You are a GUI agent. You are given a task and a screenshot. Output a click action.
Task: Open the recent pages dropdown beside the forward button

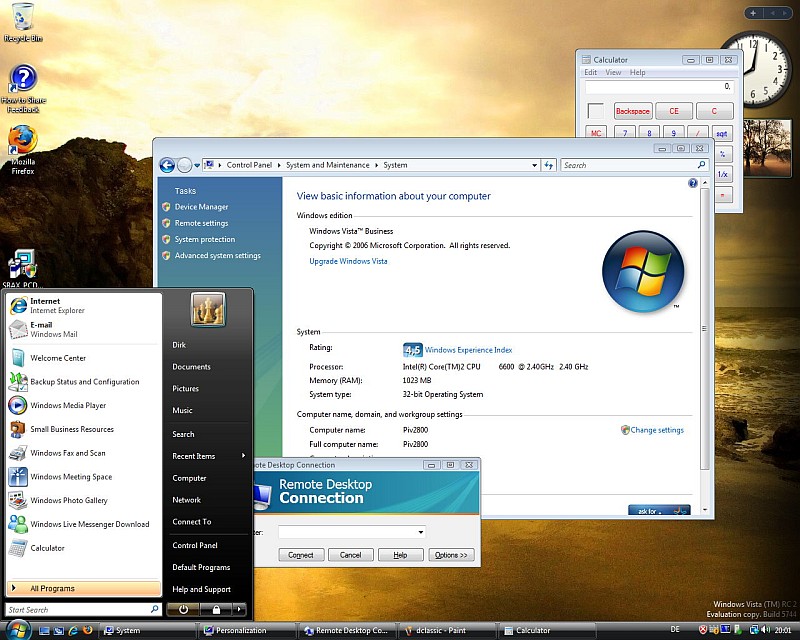pos(197,165)
